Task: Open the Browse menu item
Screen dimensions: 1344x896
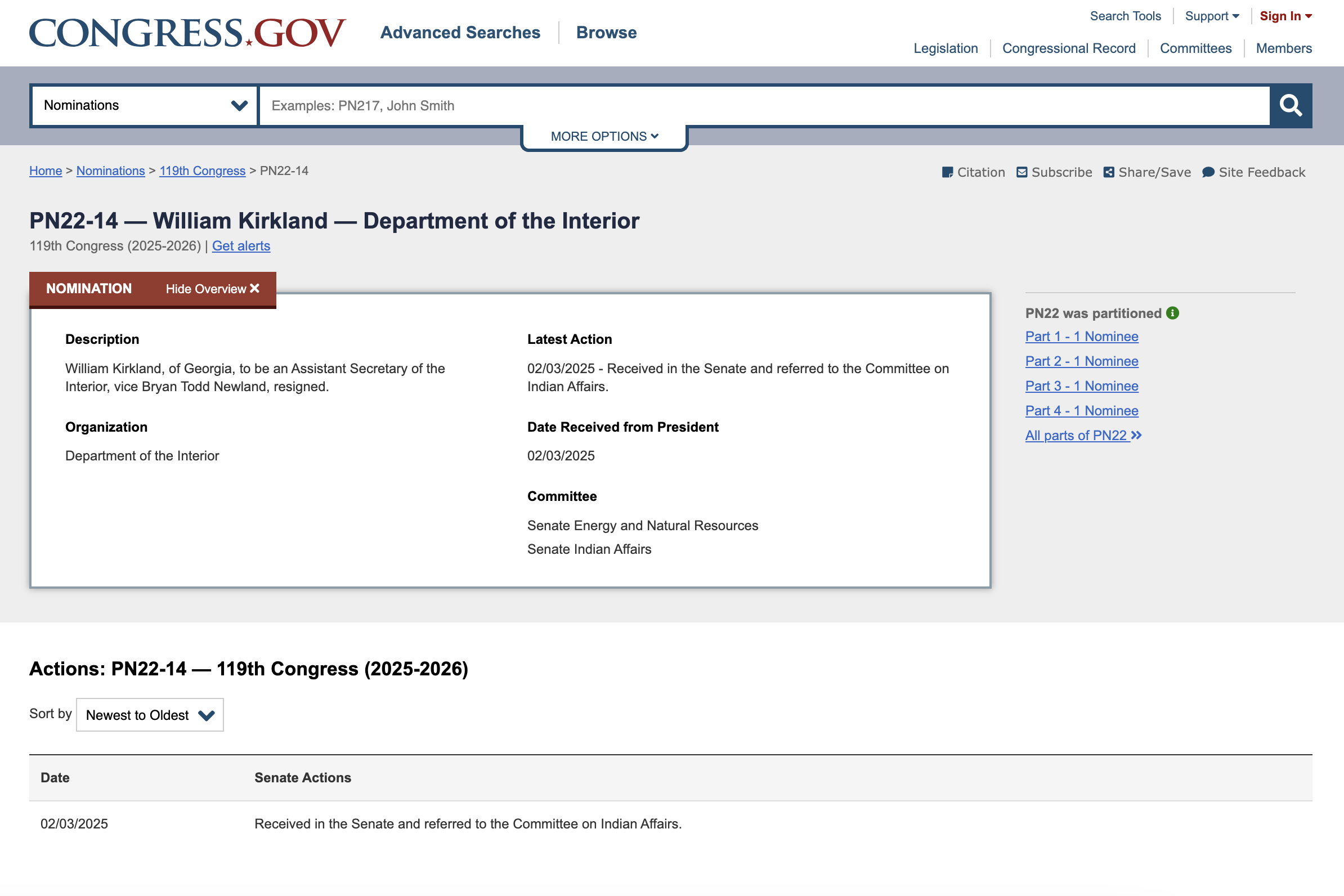Action: 606,33
